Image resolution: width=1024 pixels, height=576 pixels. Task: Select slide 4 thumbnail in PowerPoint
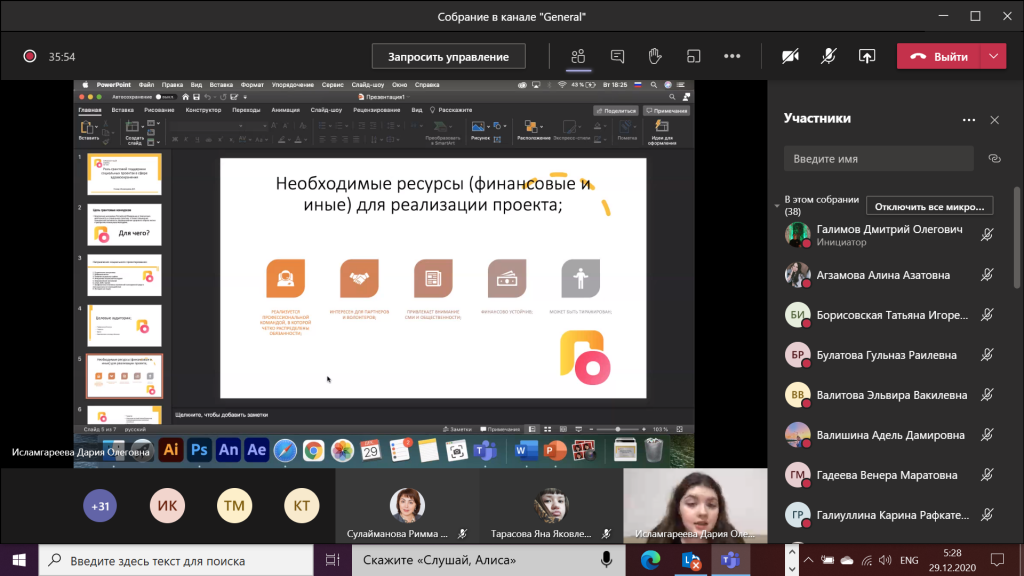pos(124,325)
